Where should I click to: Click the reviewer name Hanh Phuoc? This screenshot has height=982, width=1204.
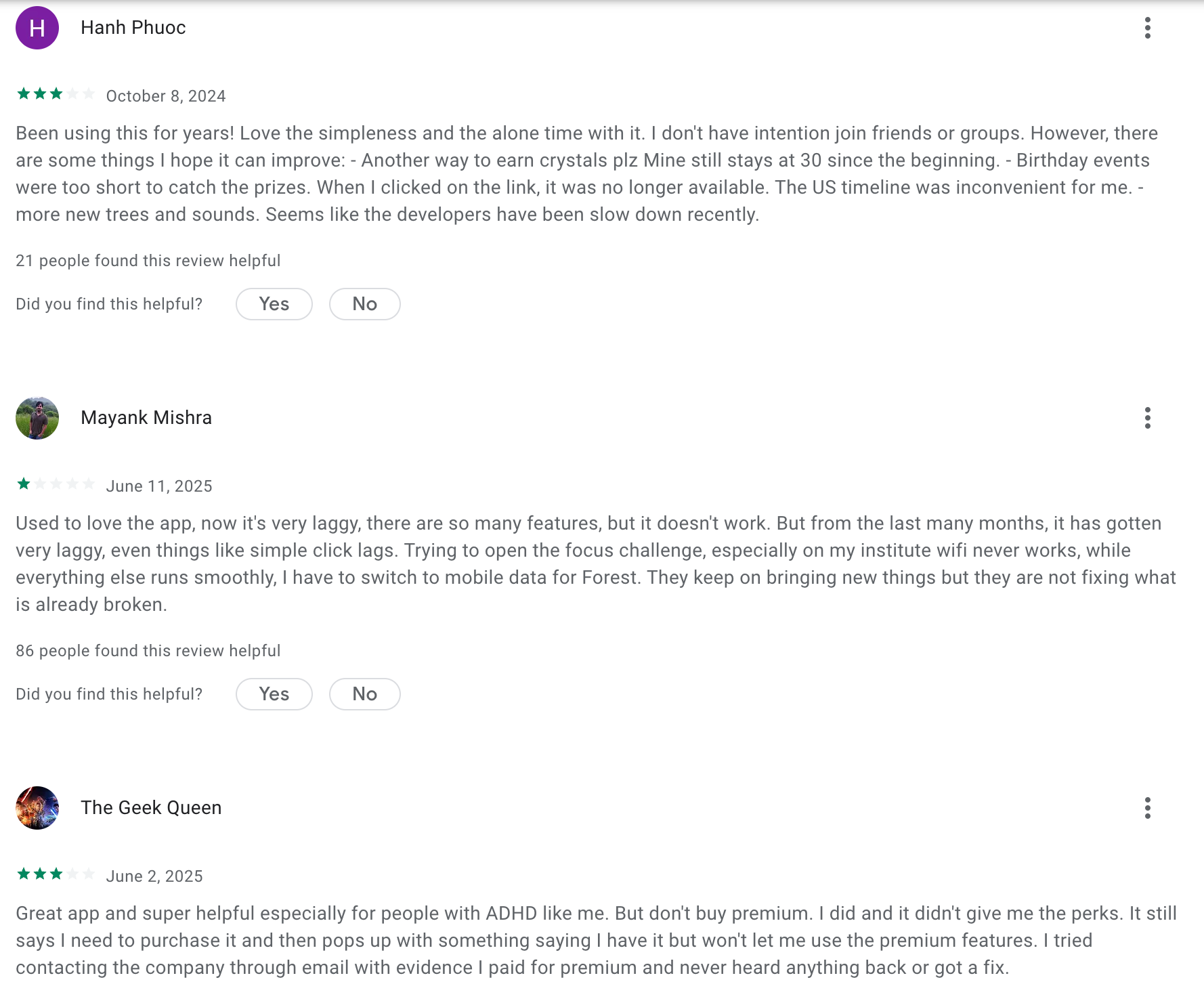coord(133,28)
